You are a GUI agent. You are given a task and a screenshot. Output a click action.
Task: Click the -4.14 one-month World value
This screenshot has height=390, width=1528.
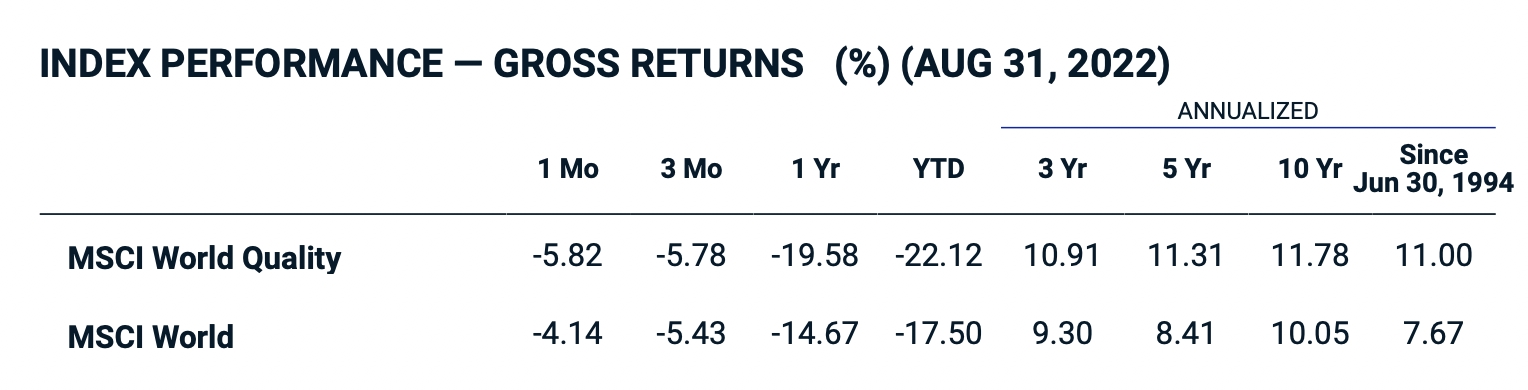coord(567,332)
